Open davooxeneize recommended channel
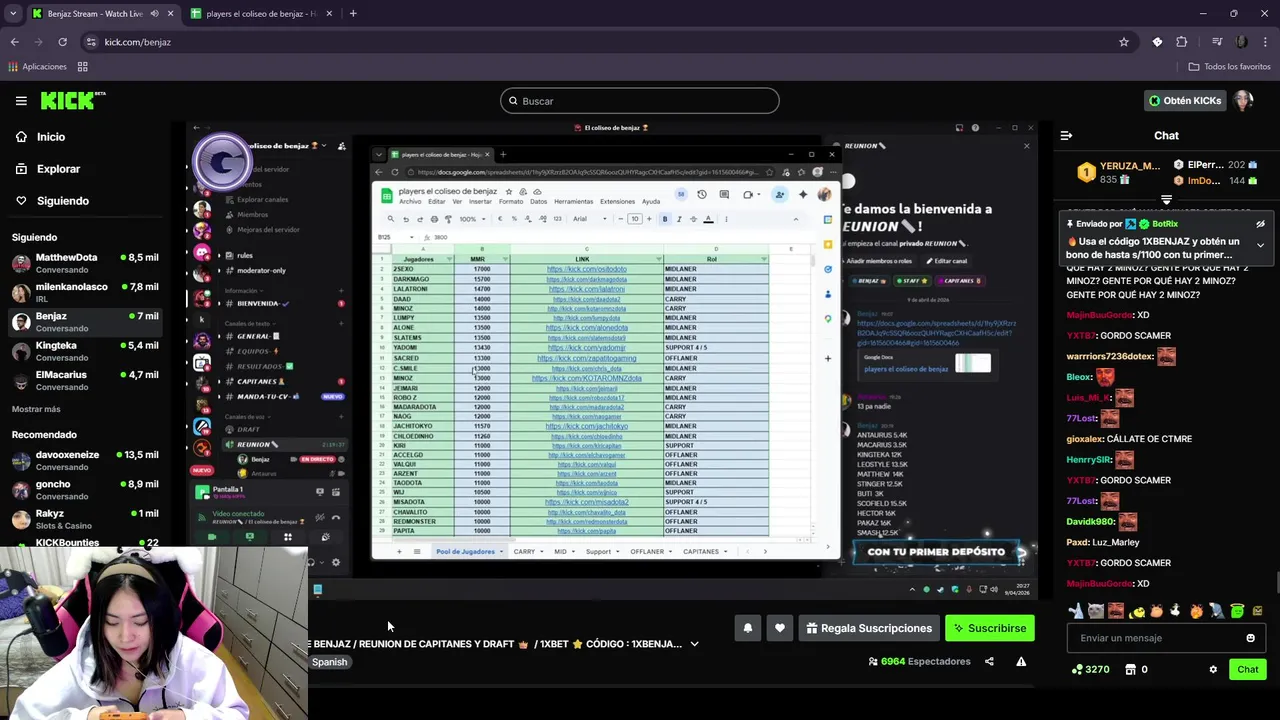The height and width of the screenshot is (720, 1280). click(x=86, y=460)
